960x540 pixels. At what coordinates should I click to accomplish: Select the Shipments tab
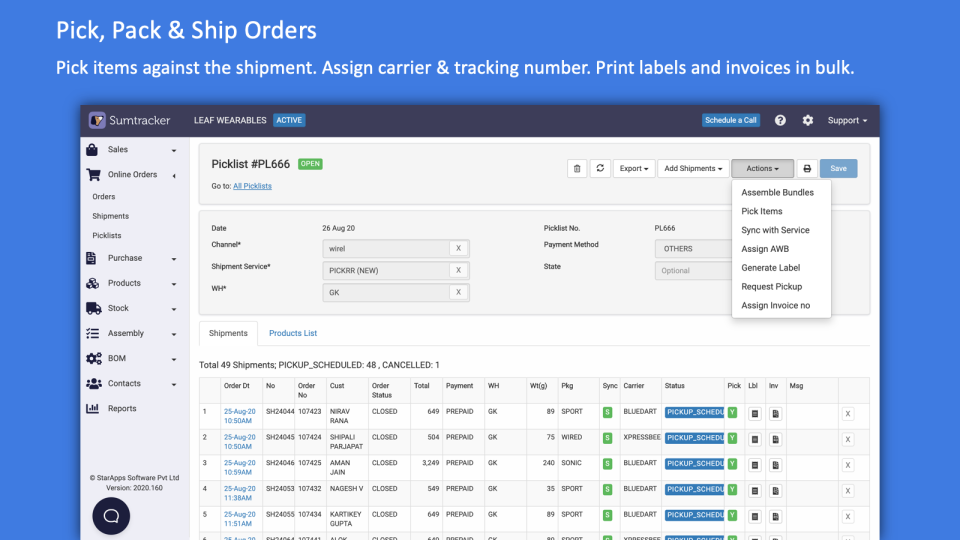point(228,333)
